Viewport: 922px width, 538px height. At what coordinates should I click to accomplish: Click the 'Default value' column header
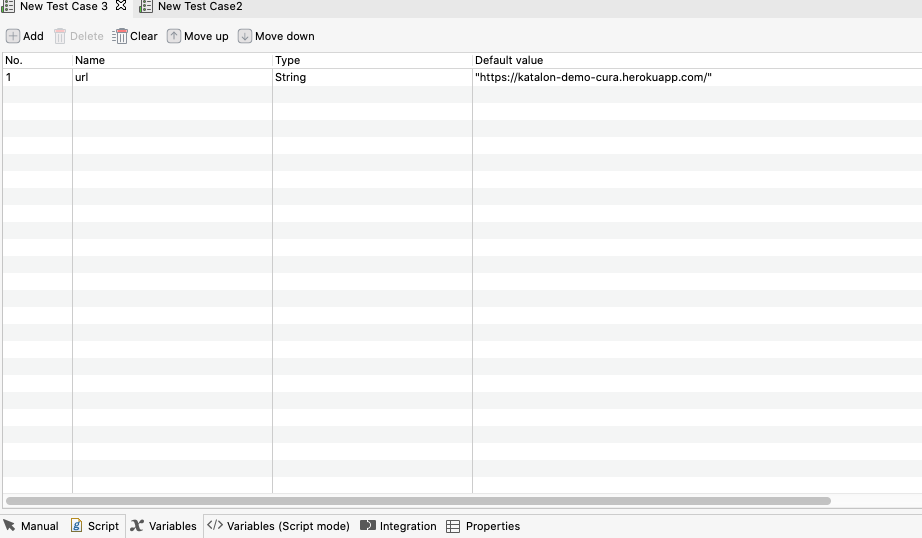697,60
